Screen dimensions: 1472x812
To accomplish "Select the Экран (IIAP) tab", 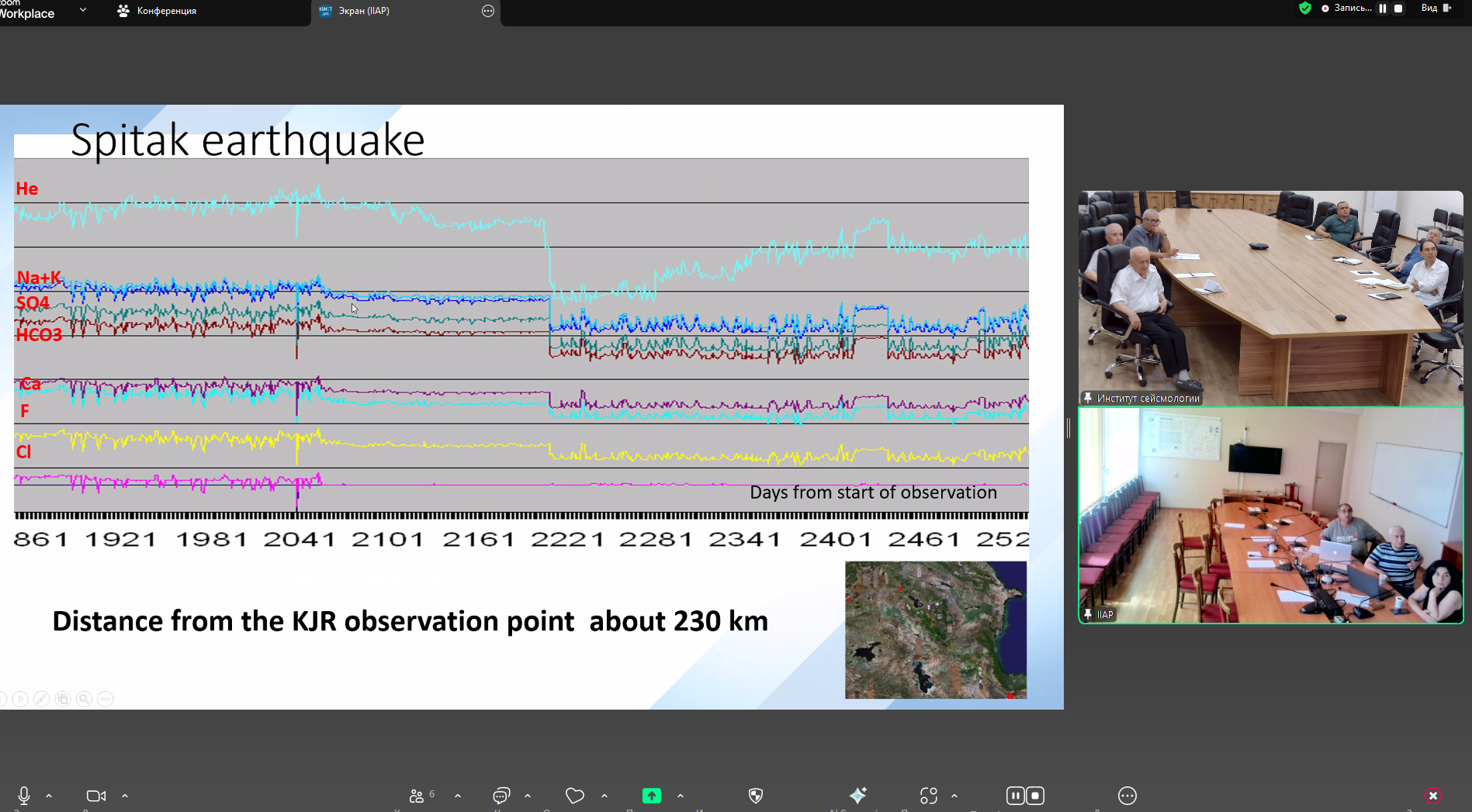I will coord(363,11).
